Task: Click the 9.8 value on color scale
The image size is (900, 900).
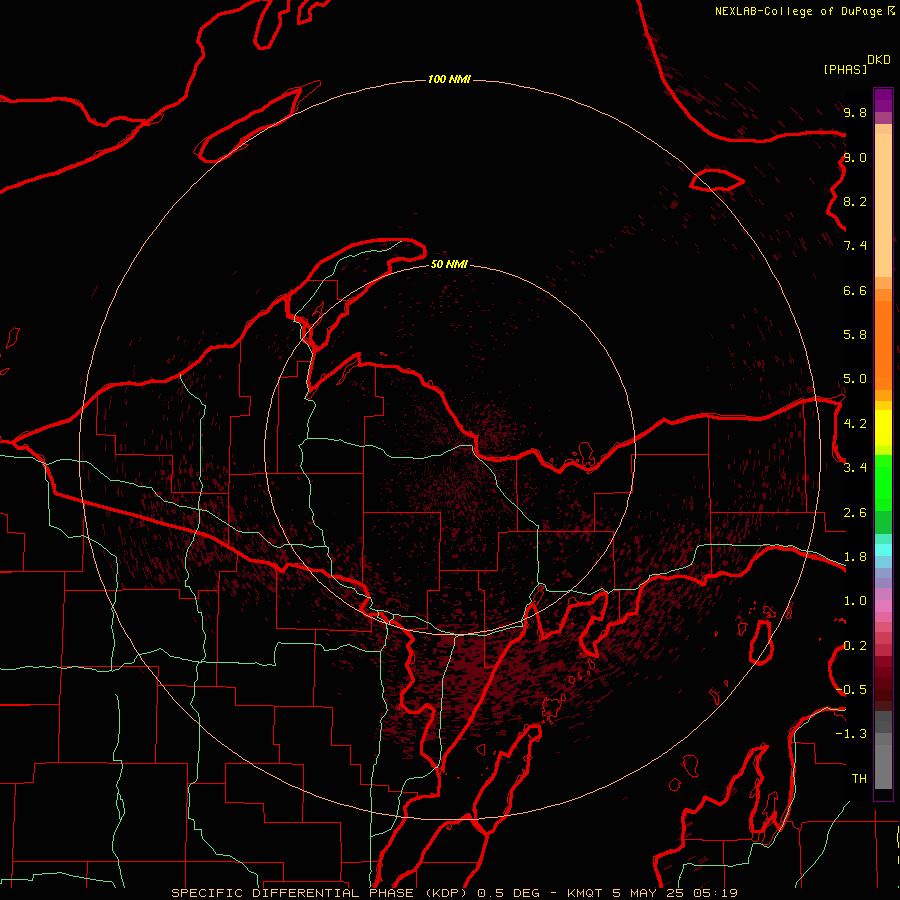Action: point(855,113)
